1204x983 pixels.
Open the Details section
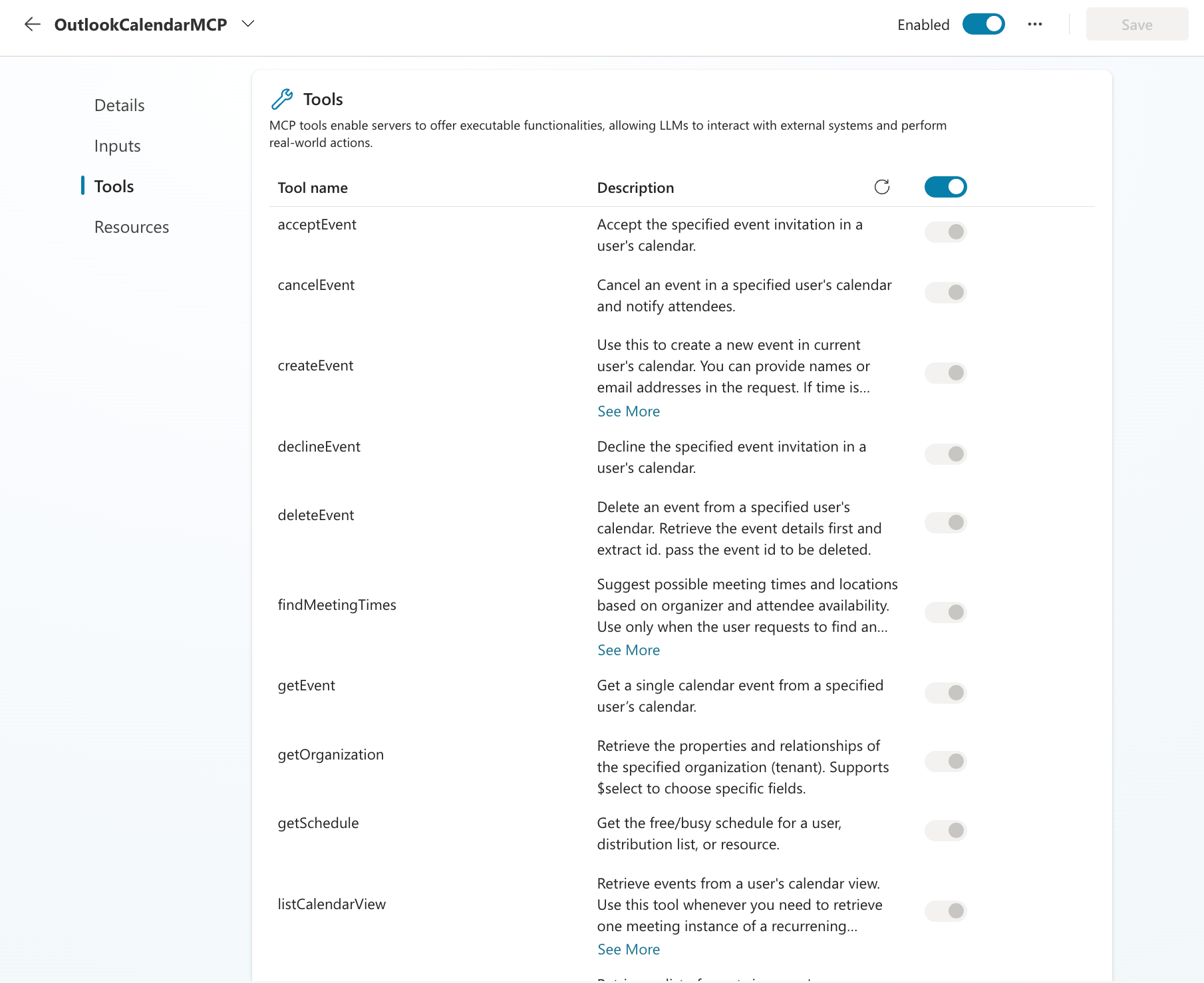coord(119,104)
